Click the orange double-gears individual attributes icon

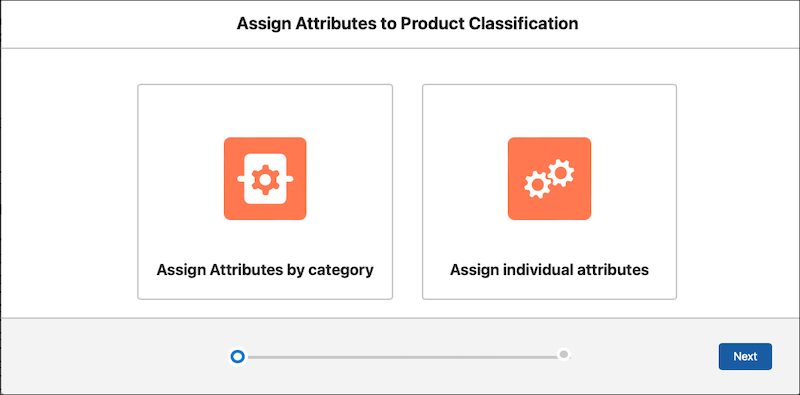pos(549,179)
